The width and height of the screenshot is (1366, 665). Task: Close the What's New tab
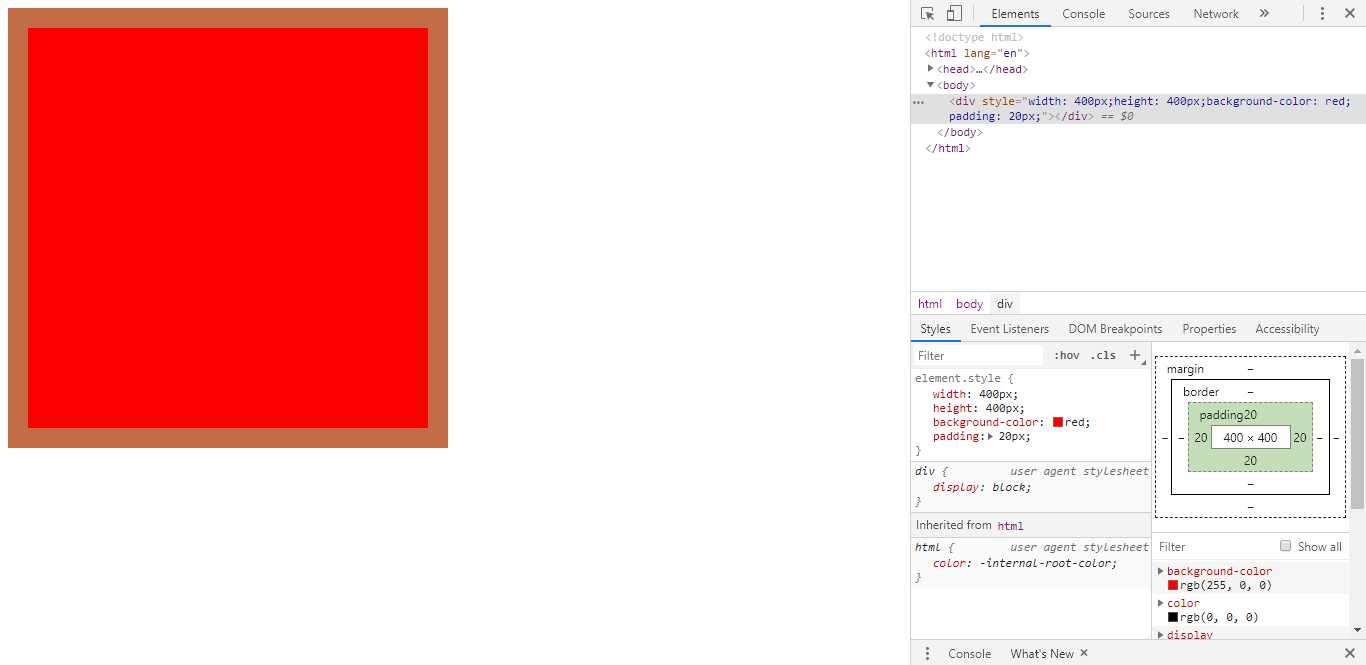coord(1084,653)
